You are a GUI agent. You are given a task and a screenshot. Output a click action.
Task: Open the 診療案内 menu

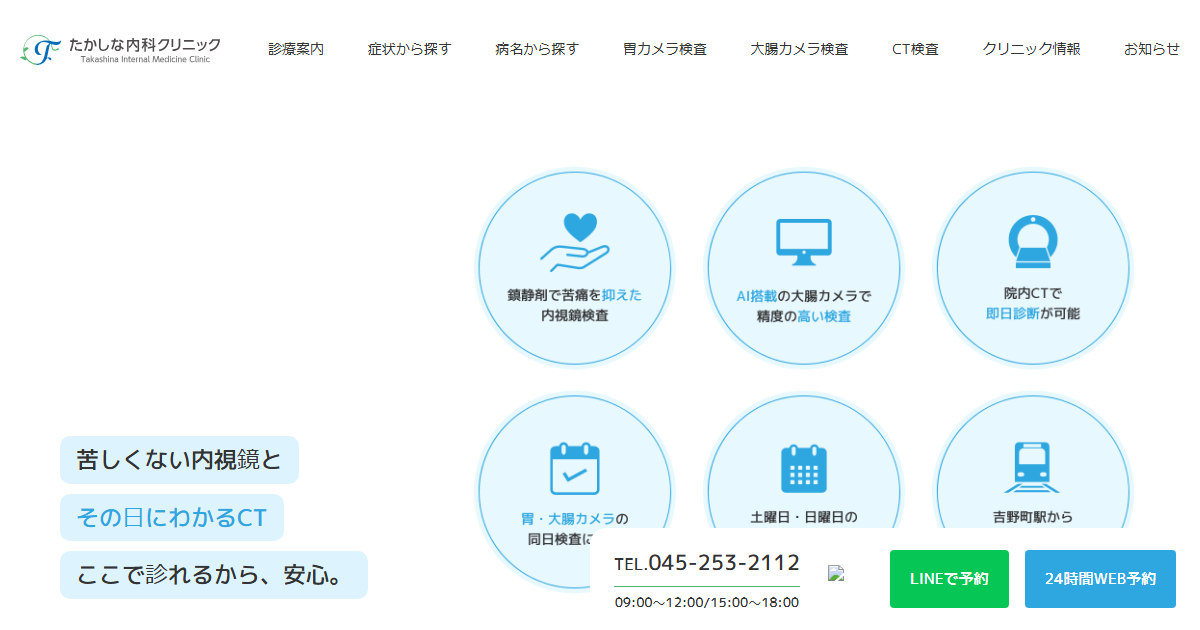pos(296,49)
